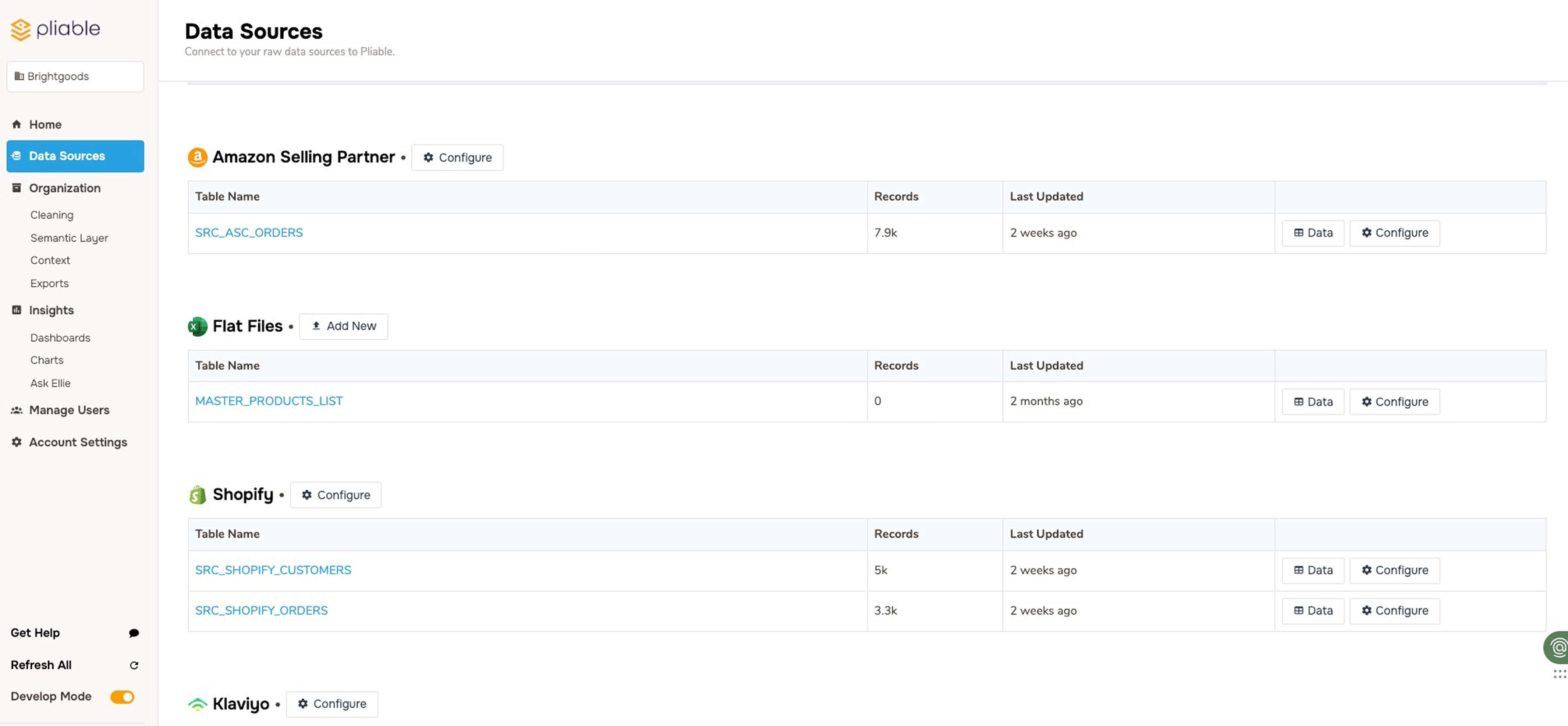
Task: Open Account Settings gear item
Action: click(x=77, y=442)
